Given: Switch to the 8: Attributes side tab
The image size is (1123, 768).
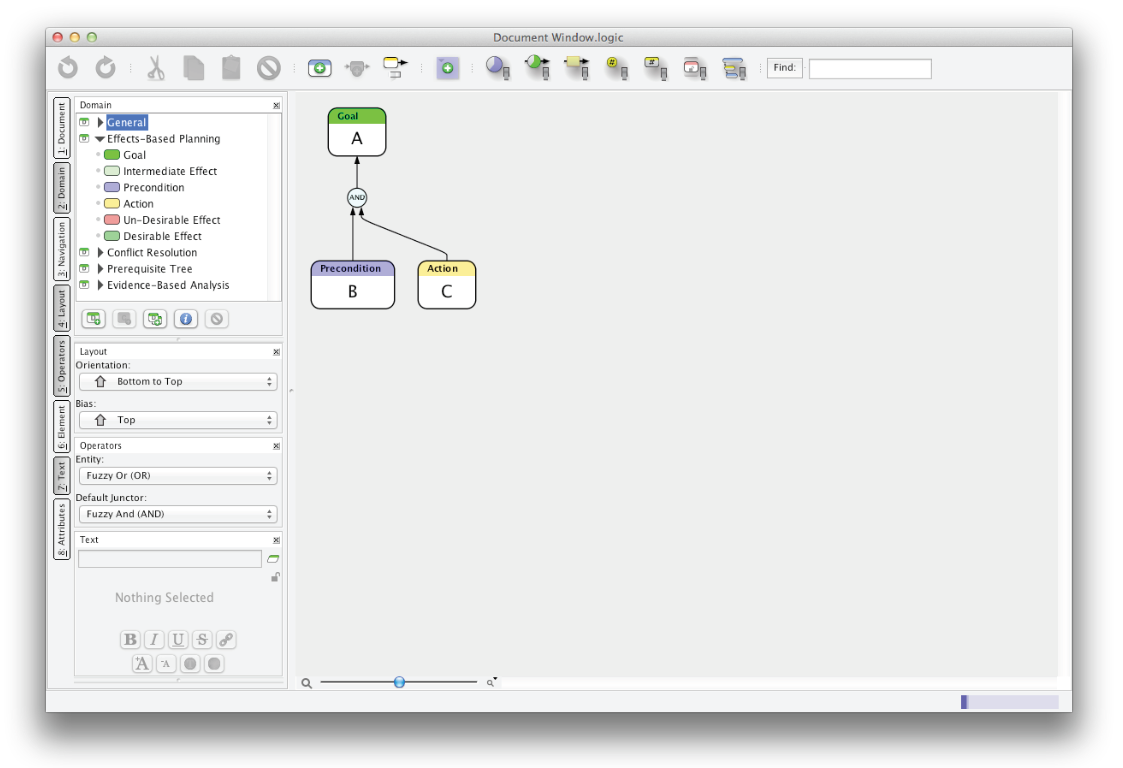Looking at the screenshot, I should point(62,529).
